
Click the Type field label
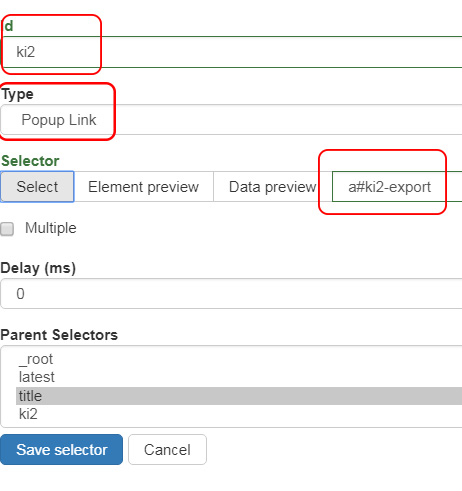tap(17, 94)
